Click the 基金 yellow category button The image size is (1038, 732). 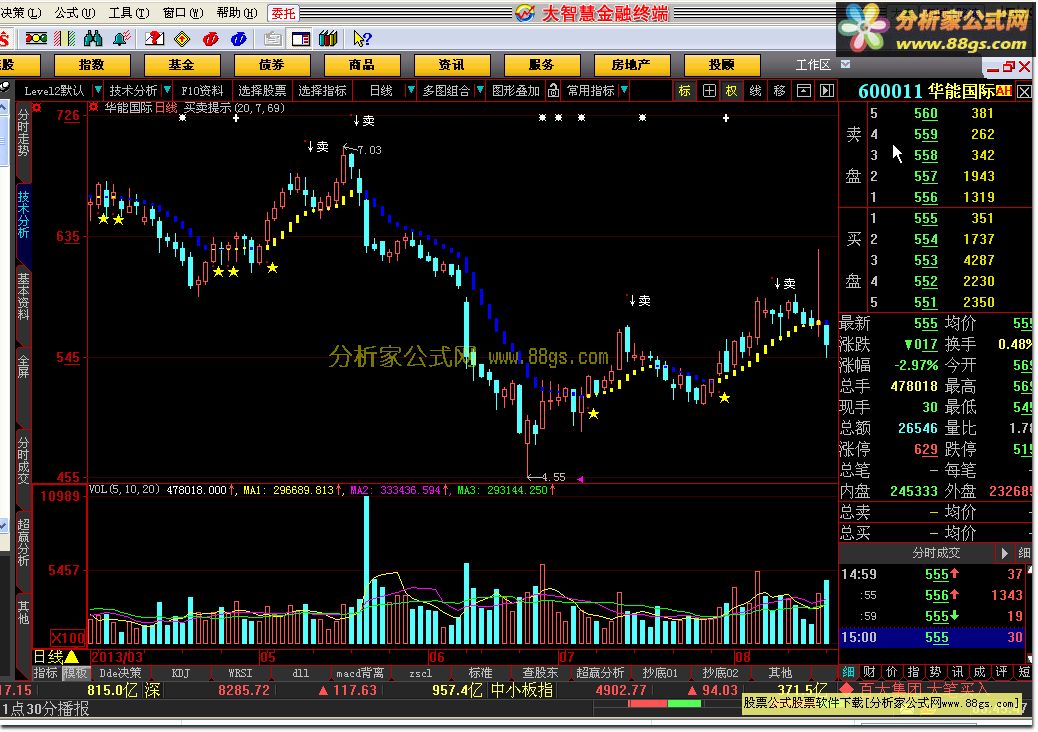pyautogui.click(x=181, y=65)
